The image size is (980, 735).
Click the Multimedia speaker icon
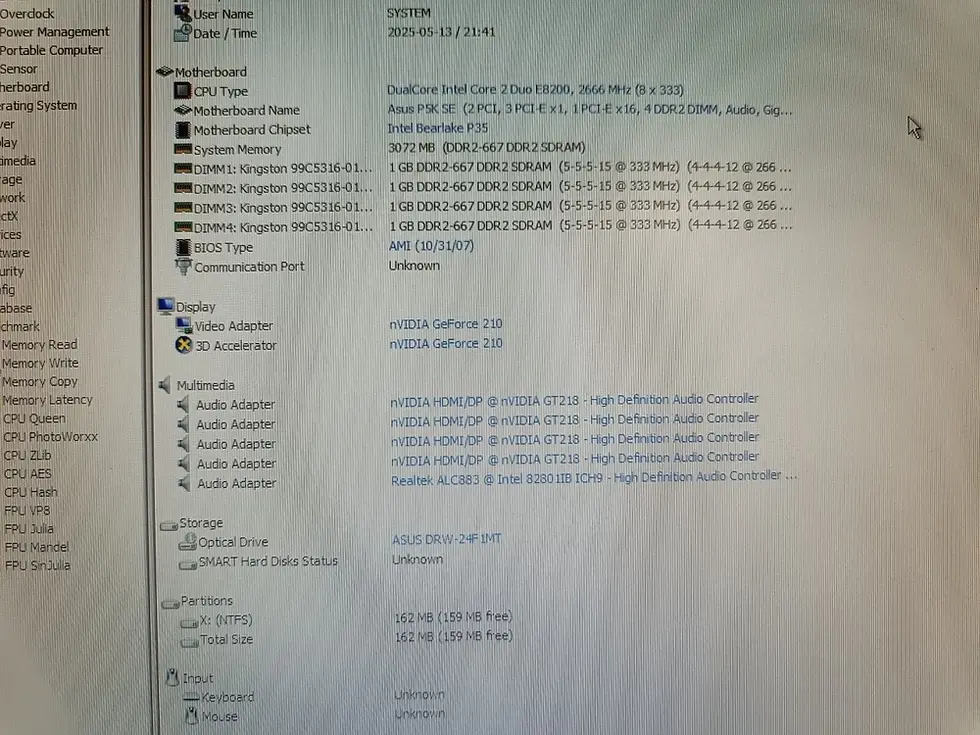(165, 385)
